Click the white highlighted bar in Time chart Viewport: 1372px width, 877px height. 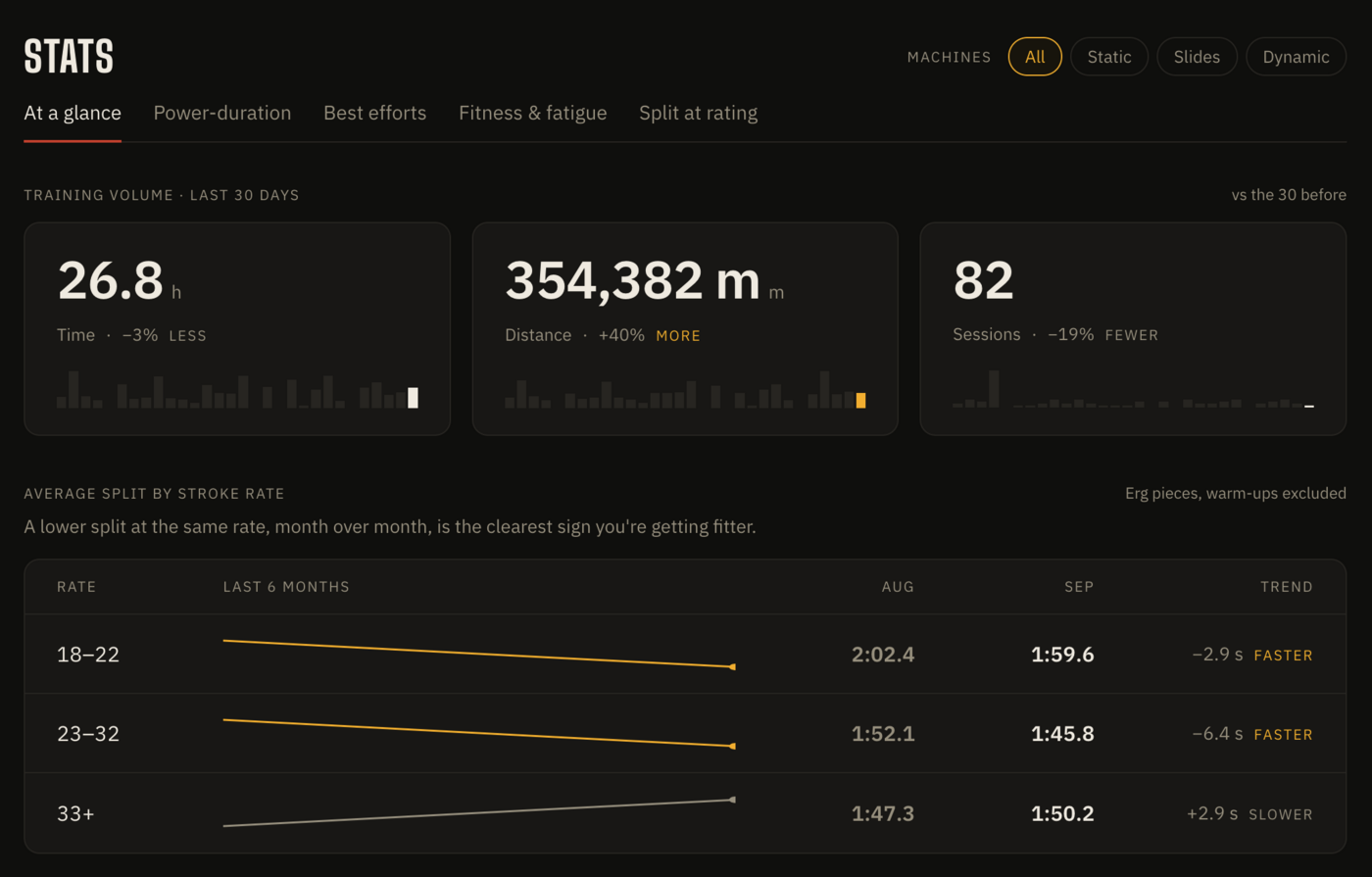pos(413,398)
